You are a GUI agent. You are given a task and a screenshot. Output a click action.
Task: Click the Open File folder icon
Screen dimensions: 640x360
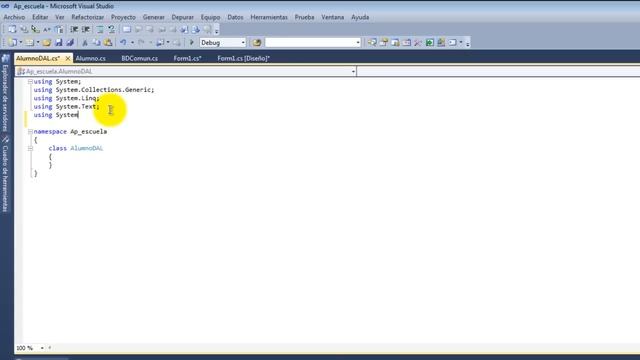(x=47, y=42)
